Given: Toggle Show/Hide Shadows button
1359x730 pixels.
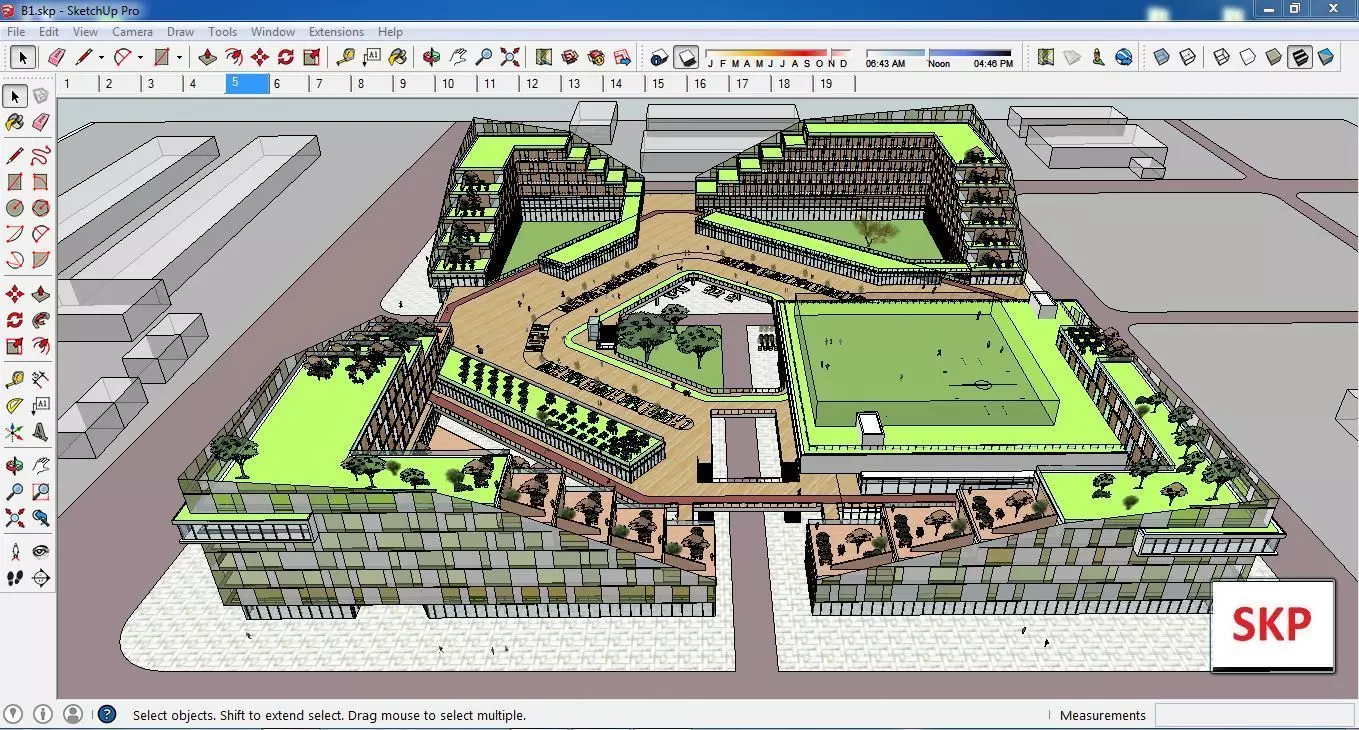Looking at the screenshot, I should (686, 57).
